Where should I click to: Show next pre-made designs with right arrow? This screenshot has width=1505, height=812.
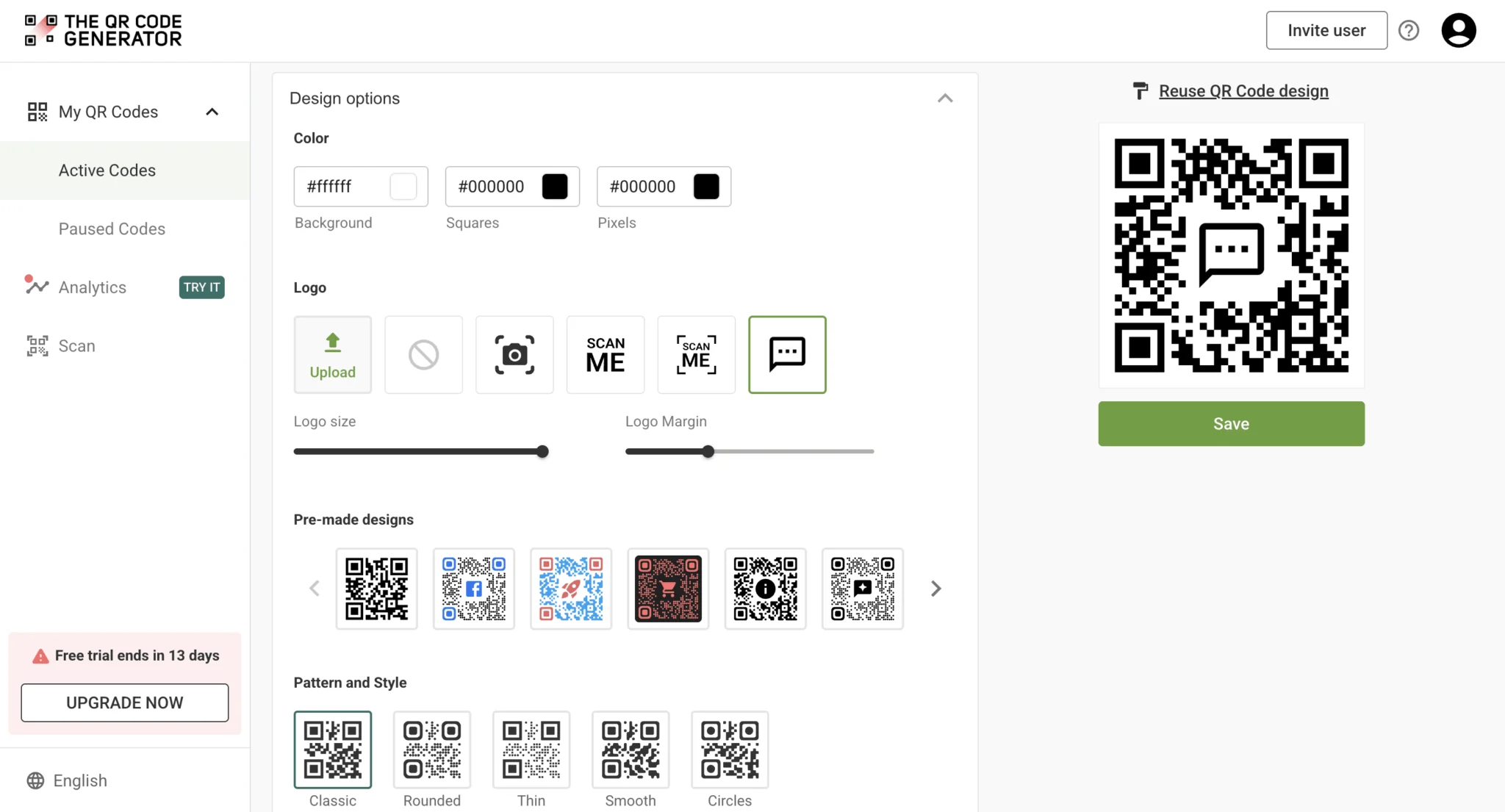point(935,589)
